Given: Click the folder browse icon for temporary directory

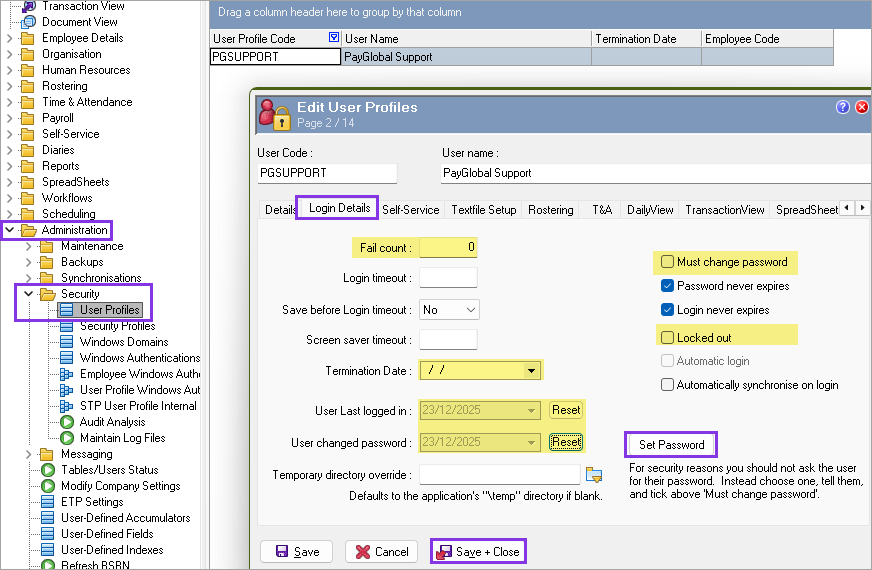Looking at the screenshot, I should [x=594, y=474].
